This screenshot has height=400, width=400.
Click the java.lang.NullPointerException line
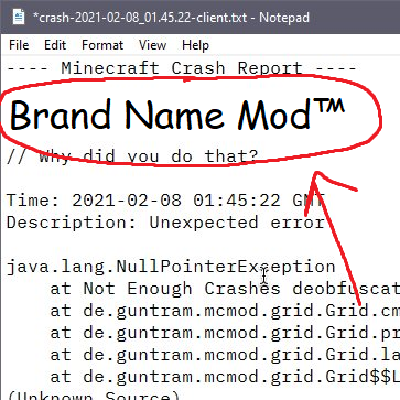(171, 267)
